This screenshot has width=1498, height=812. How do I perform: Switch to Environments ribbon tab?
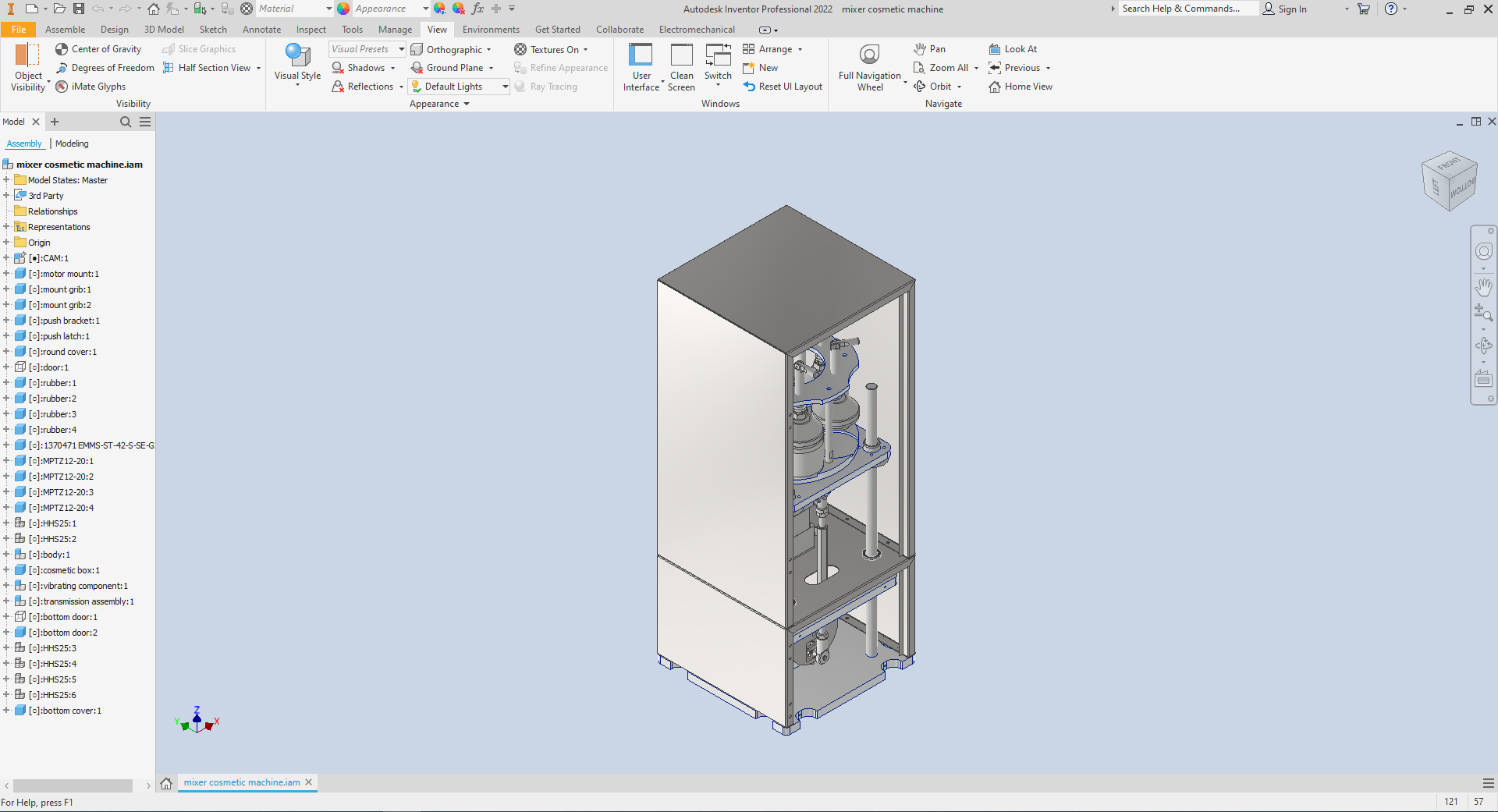click(x=491, y=30)
